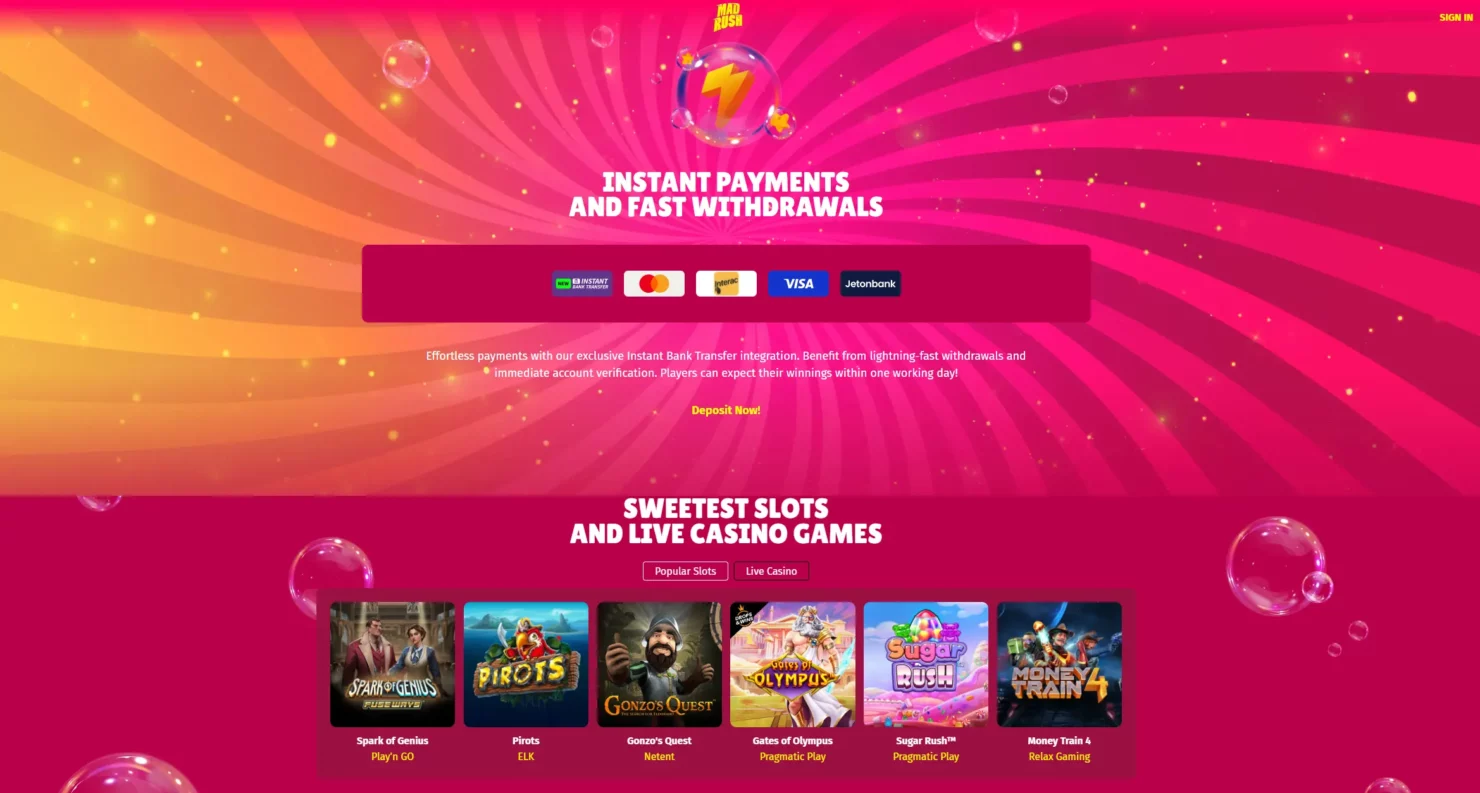Follow the Deposit Now! link
Image resolution: width=1480 pixels, height=793 pixels.
point(726,410)
